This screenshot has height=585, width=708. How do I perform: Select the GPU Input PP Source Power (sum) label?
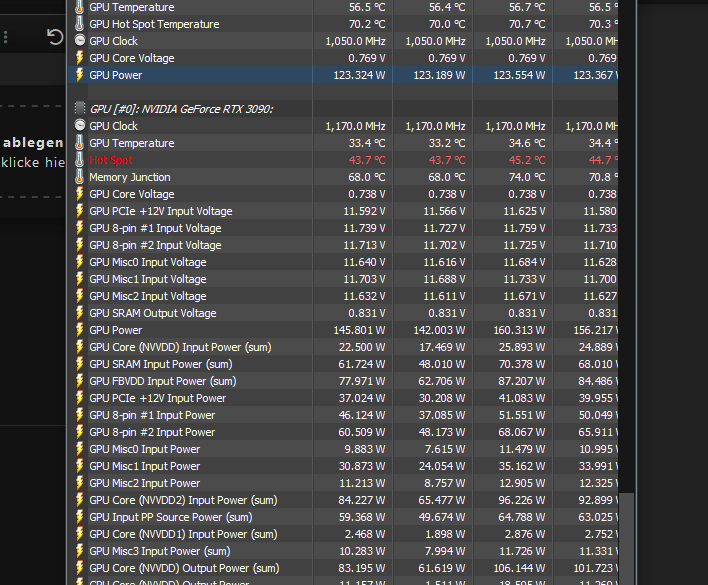pos(171,517)
